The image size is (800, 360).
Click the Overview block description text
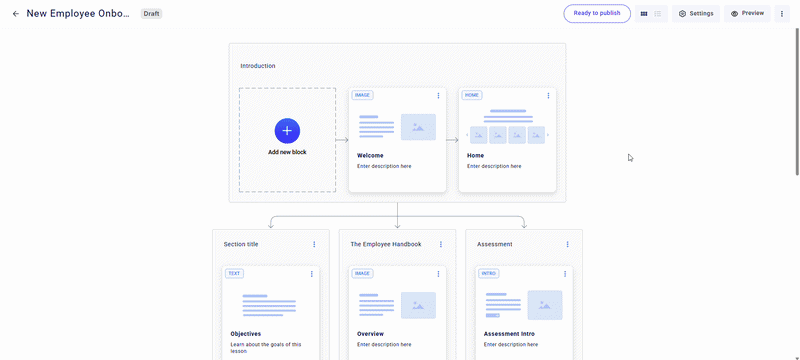[x=384, y=345]
